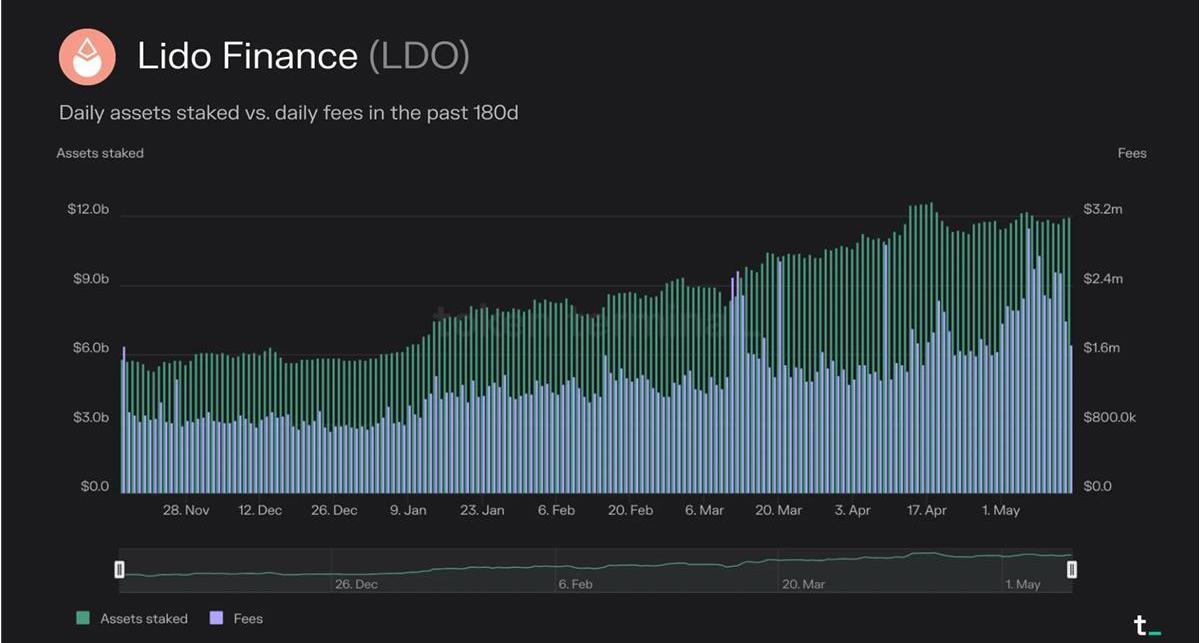
Task: Click the "(LDO)" ticker text
Action: [419, 56]
